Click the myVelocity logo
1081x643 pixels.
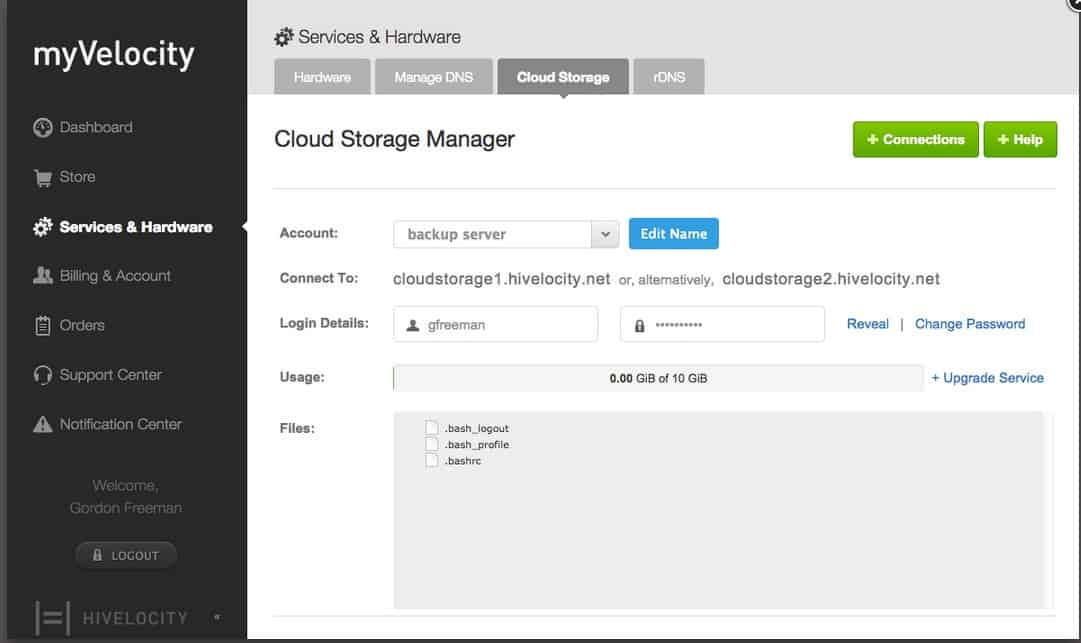point(114,54)
